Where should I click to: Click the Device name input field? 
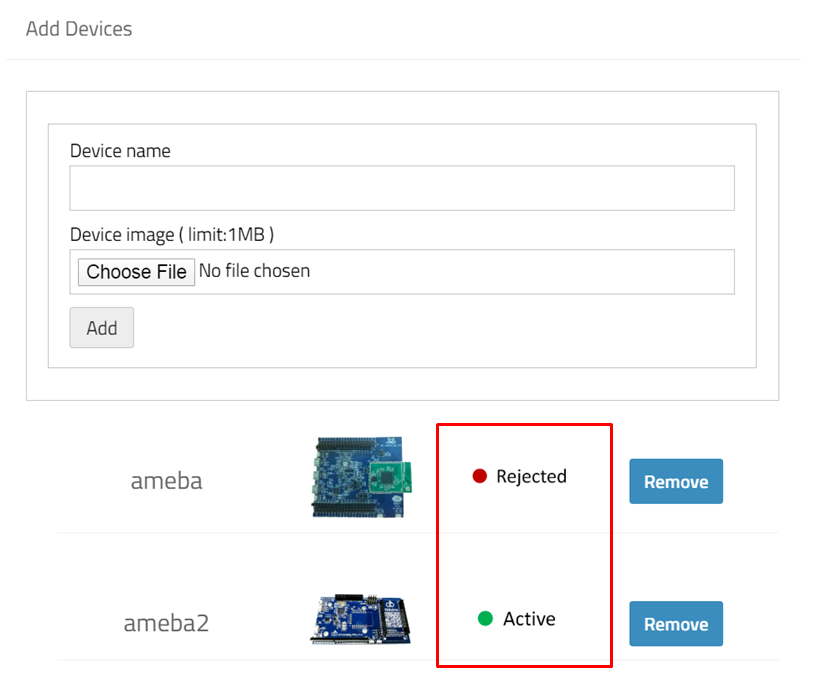point(402,188)
